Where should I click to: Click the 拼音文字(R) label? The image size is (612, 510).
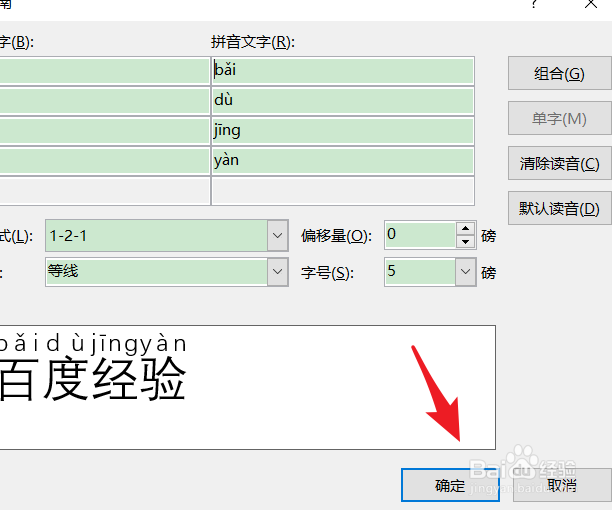click(x=253, y=42)
